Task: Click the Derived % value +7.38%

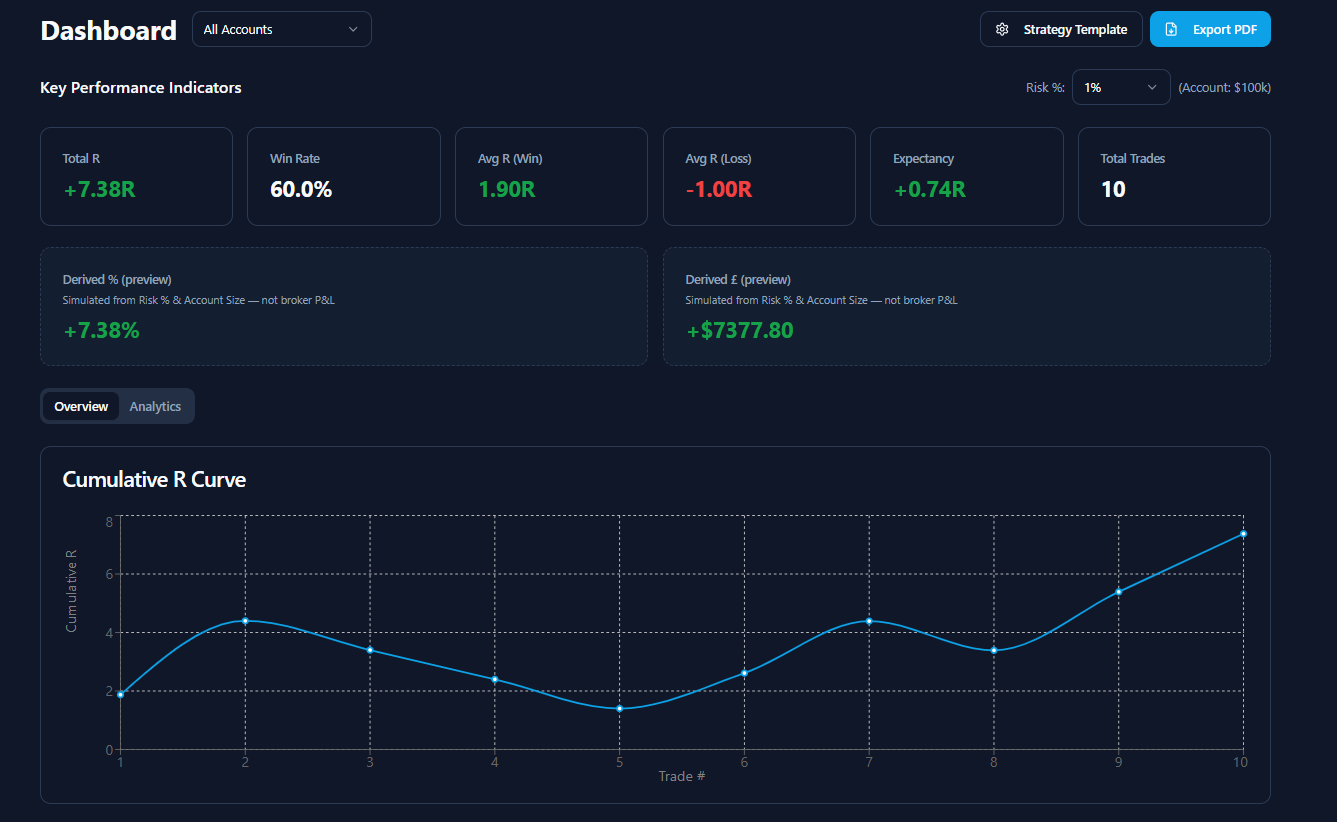Action: 101,330
